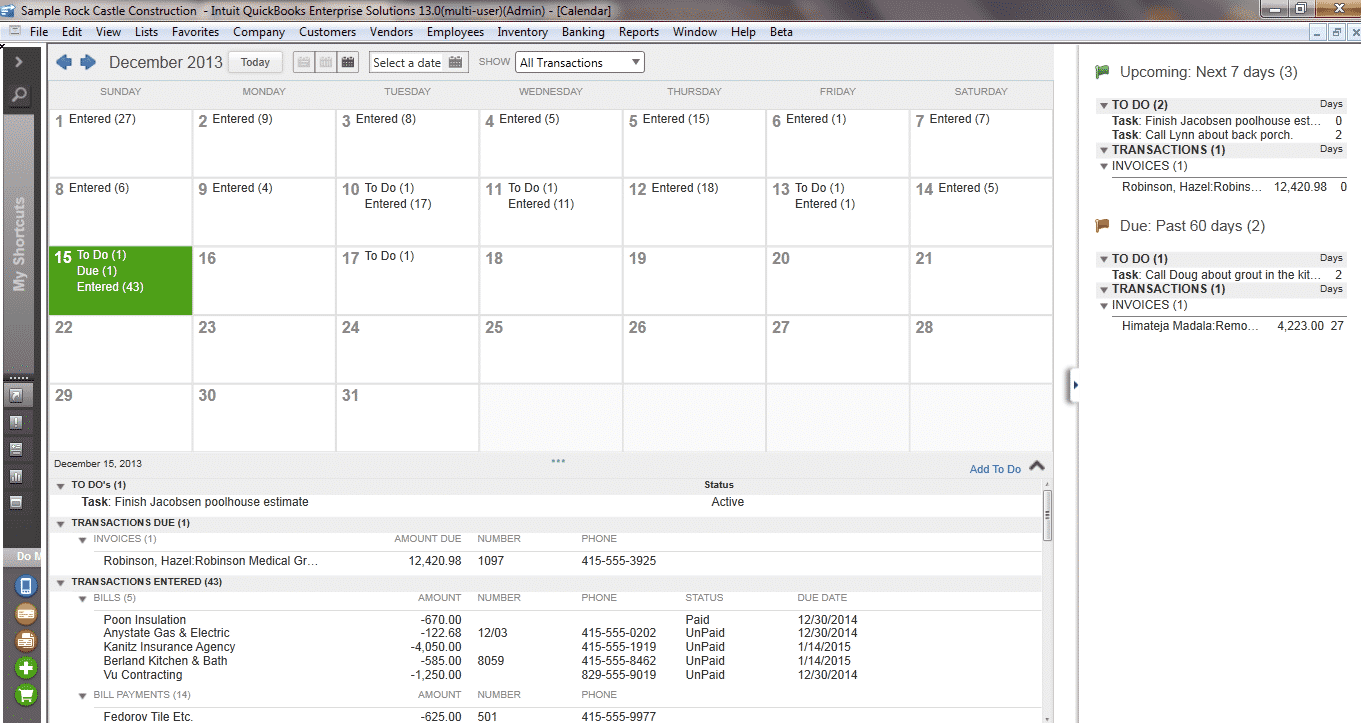The width and height of the screenshot is (1361, 723).
Task: Click the Finish Jacobsen poolhouse estimate task in the detail pane
Action: tap(195, 502)
